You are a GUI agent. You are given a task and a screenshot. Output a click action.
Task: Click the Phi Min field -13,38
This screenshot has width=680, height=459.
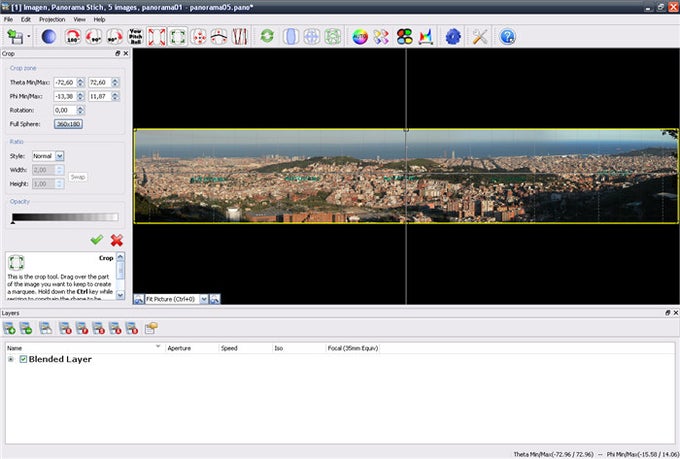point(65,96)
